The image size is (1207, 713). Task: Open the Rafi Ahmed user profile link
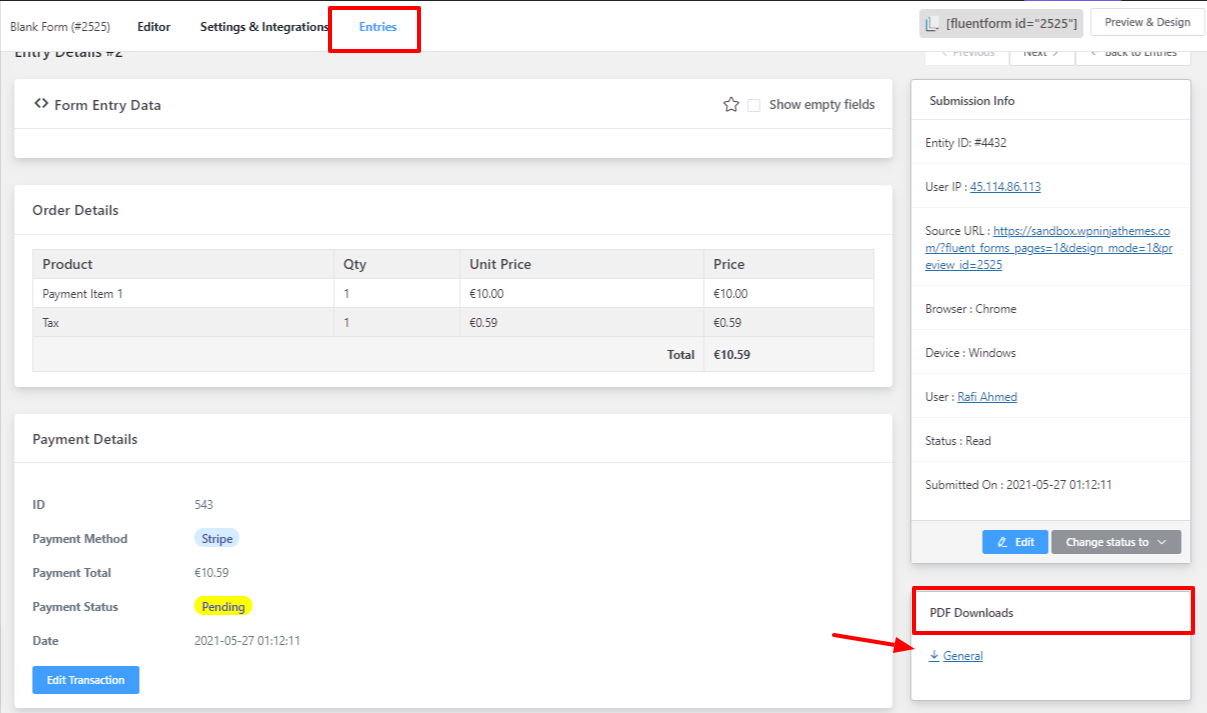(x=987, y=397)
